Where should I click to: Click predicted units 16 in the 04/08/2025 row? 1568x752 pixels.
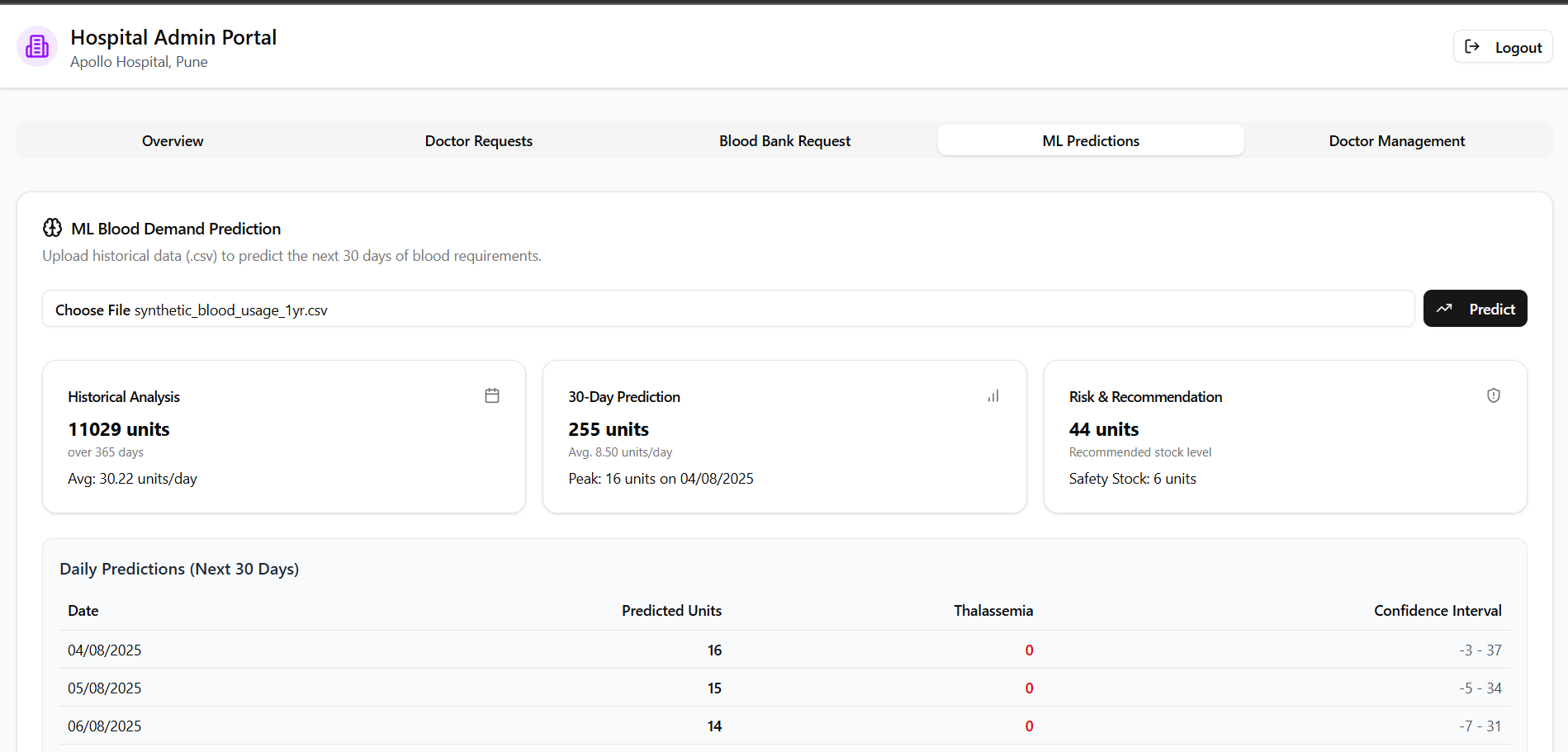pyautogui.click(x=714, y=650)
